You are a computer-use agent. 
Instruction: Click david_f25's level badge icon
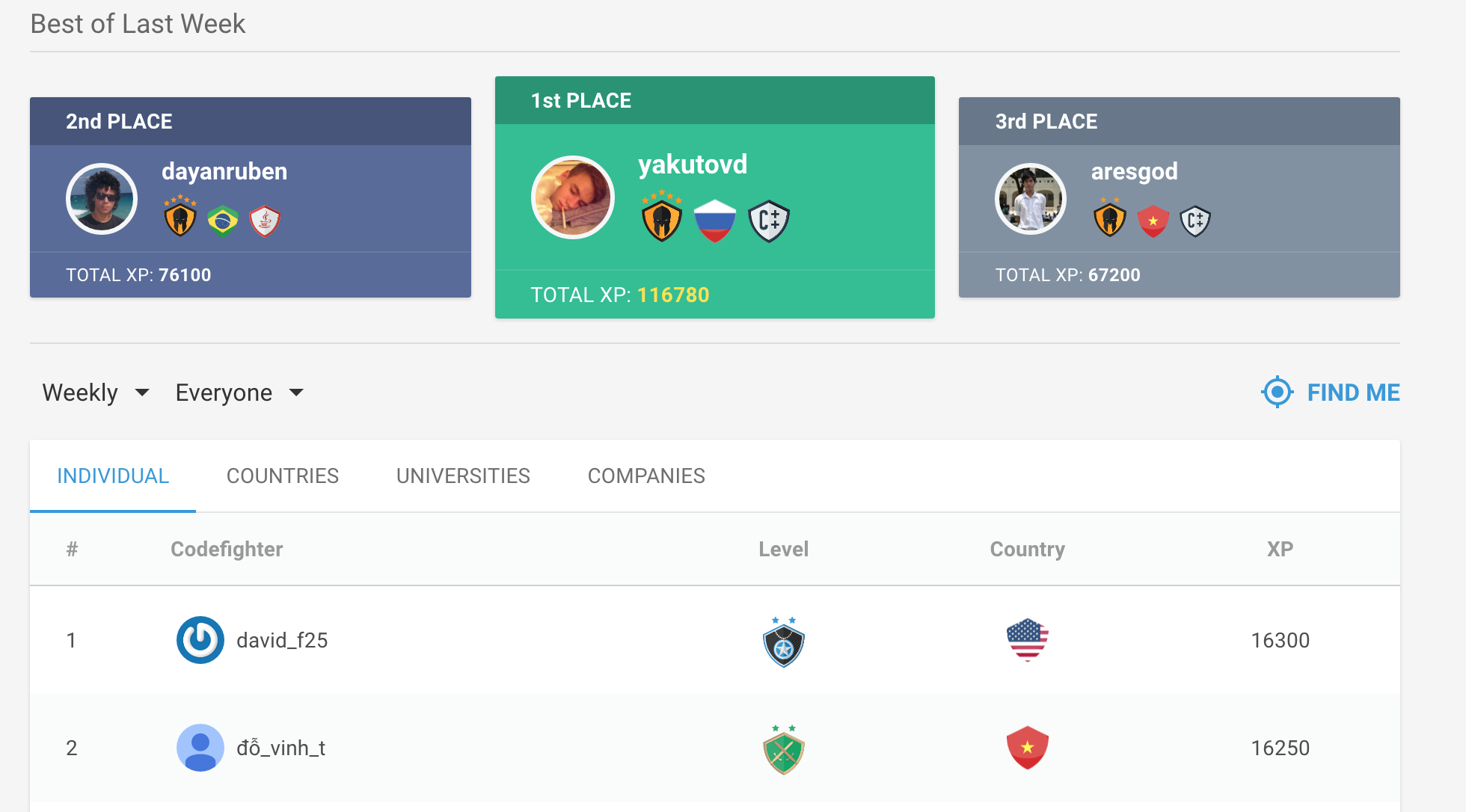[x=783, y=642]
